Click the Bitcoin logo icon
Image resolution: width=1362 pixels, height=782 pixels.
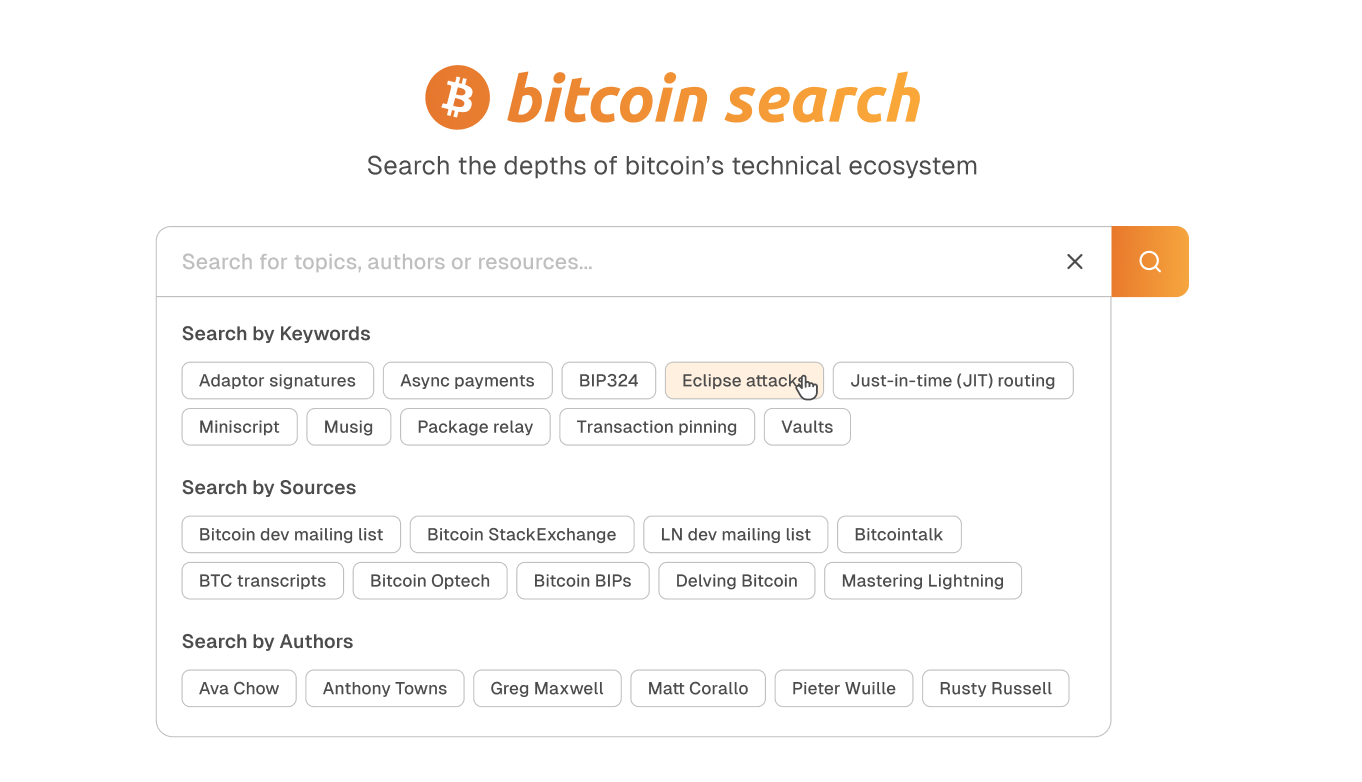click(458, 98)
